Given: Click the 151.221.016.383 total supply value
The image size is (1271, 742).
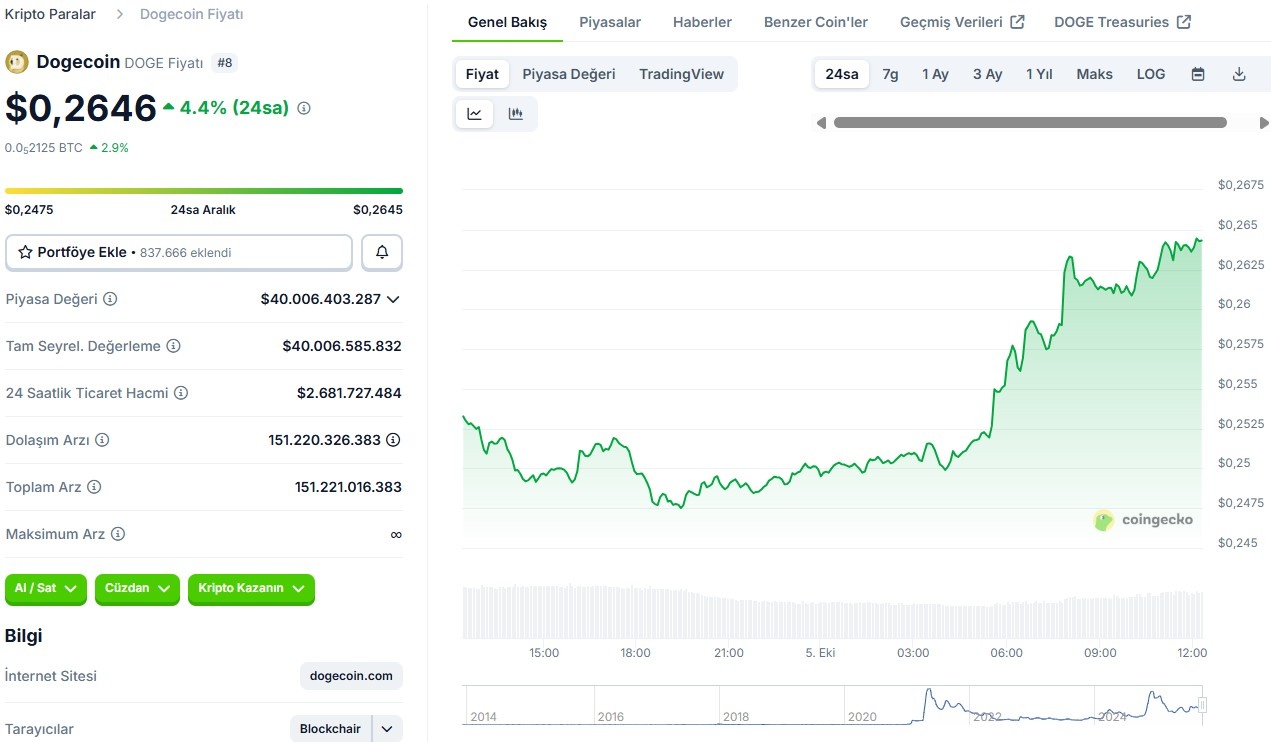Looking at the screenshot, I should coord(348,487).
